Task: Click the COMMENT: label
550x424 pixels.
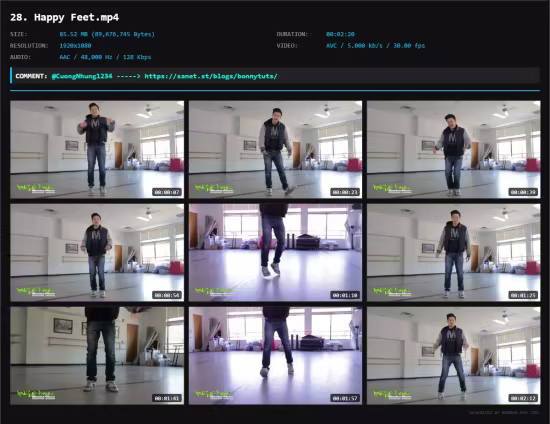Action: coord(31,76)
